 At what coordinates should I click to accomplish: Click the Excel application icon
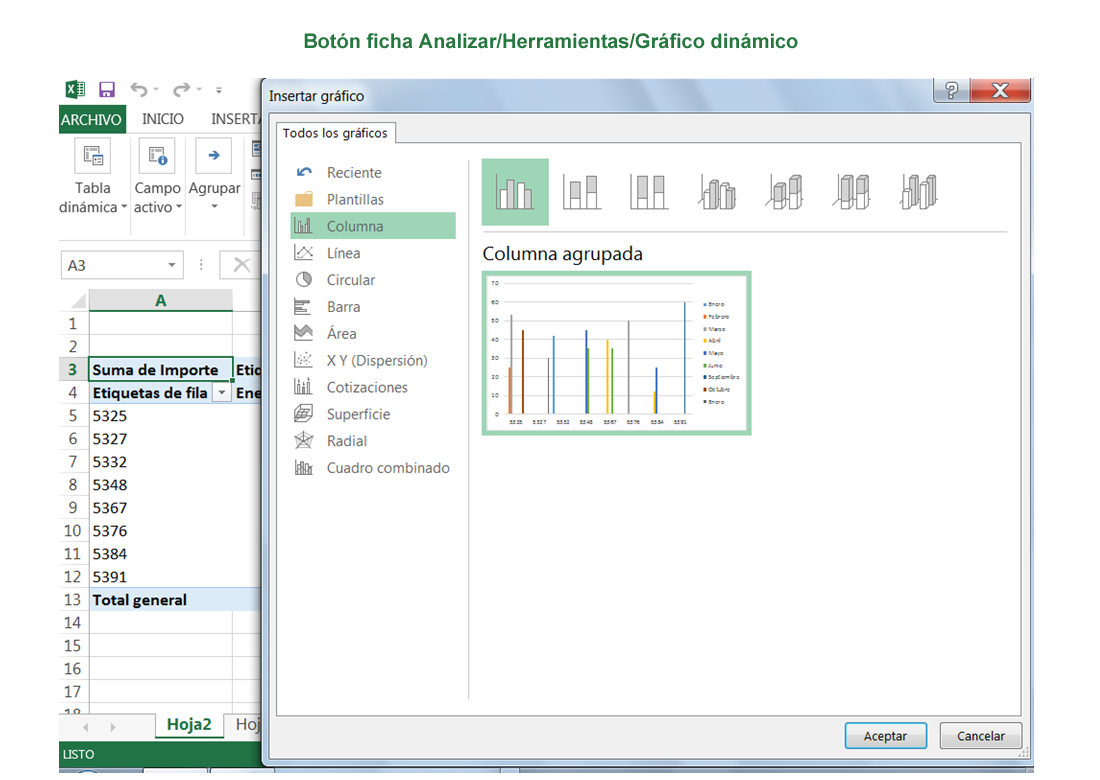75,89
